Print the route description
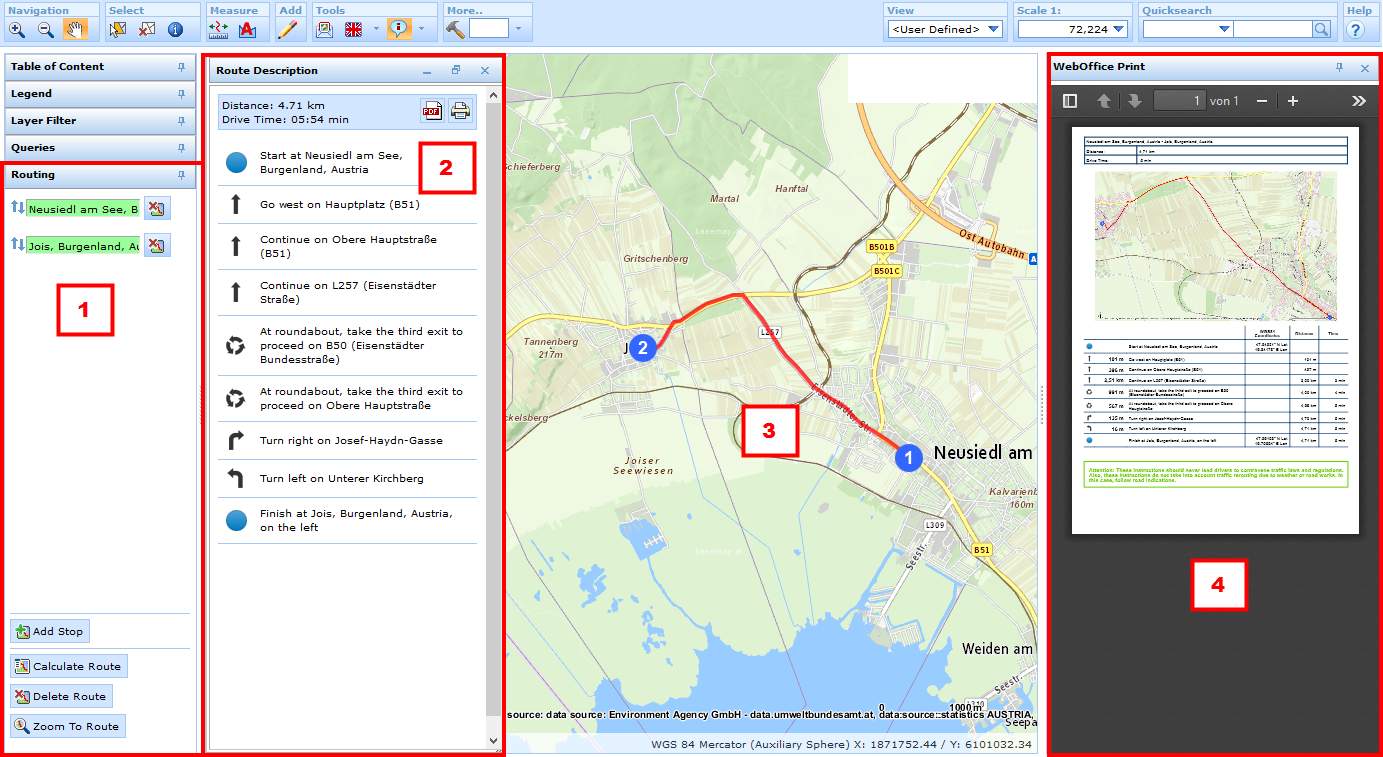Screen dimensions: 1383x757 point(459,111)
